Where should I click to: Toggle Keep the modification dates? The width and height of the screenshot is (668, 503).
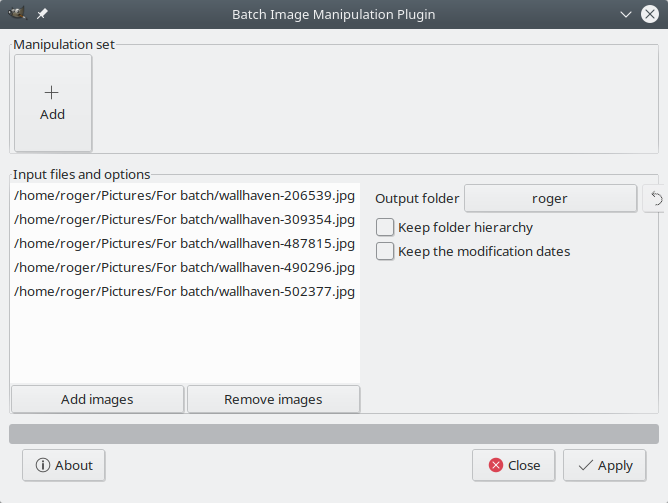(x=385, y=251)
